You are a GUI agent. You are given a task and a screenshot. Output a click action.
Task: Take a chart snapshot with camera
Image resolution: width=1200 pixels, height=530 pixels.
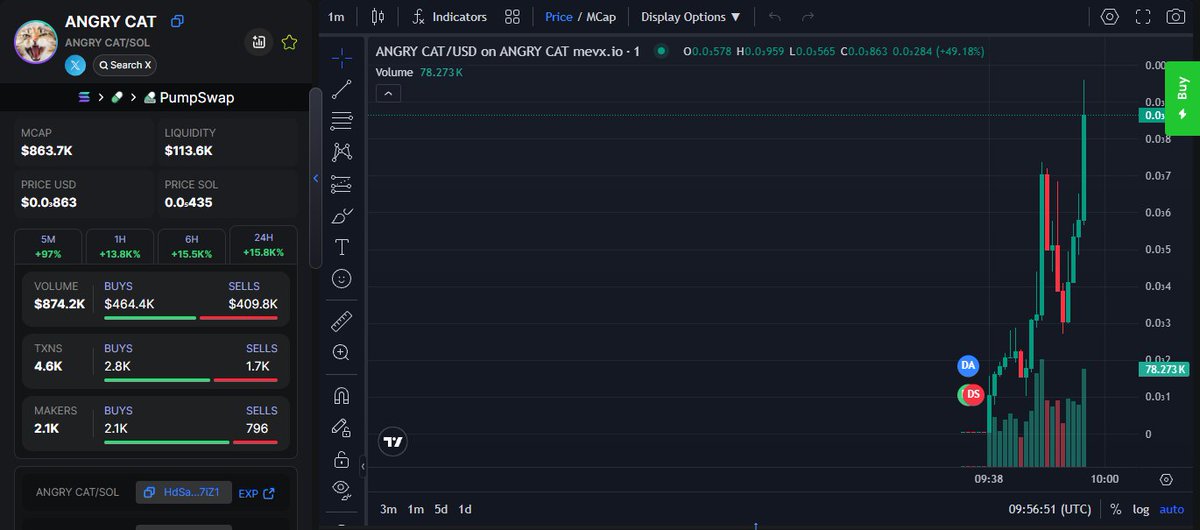click(1176, 17)
